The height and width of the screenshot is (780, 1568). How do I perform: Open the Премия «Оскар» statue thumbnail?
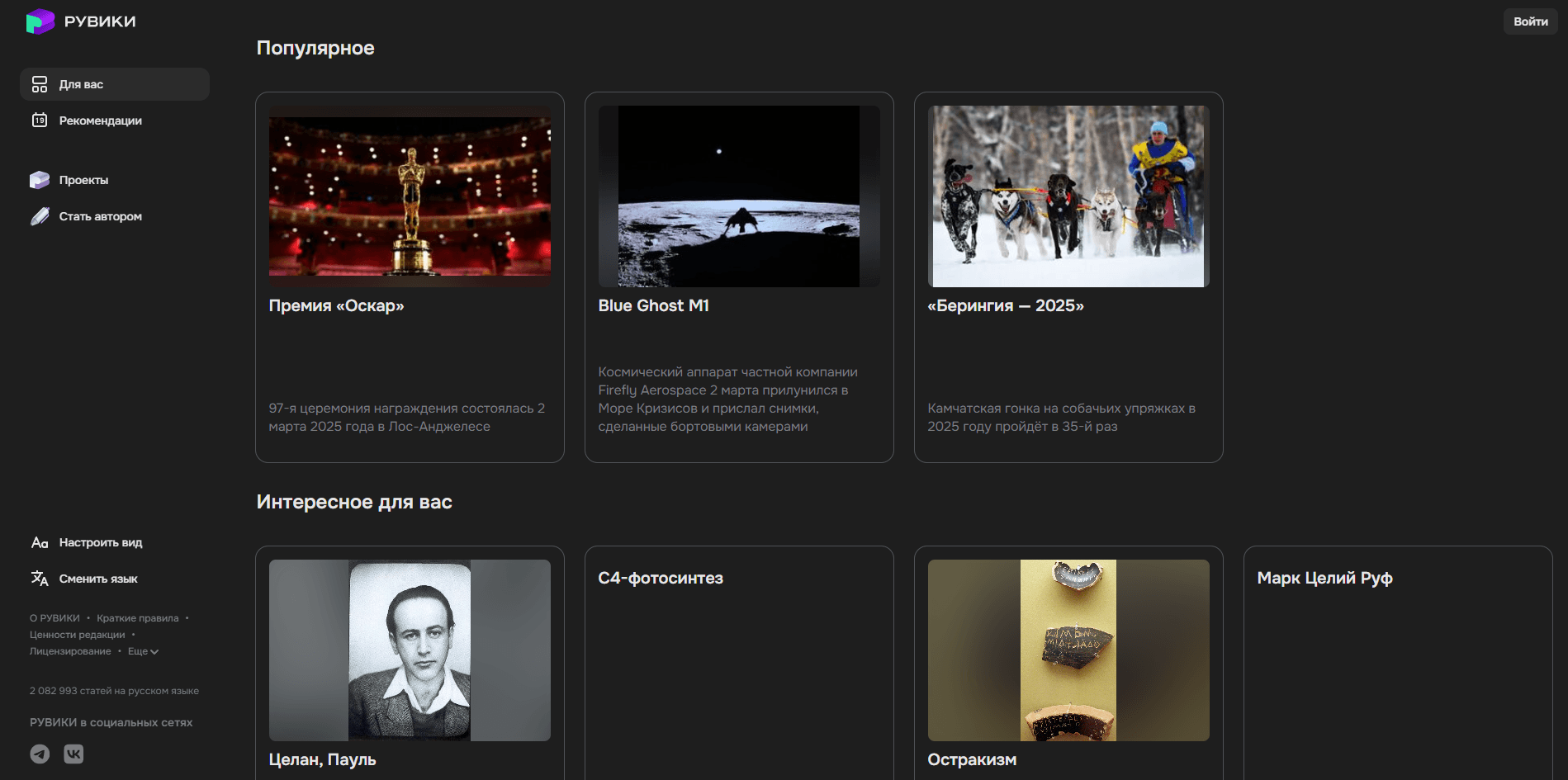click(410, 196)
